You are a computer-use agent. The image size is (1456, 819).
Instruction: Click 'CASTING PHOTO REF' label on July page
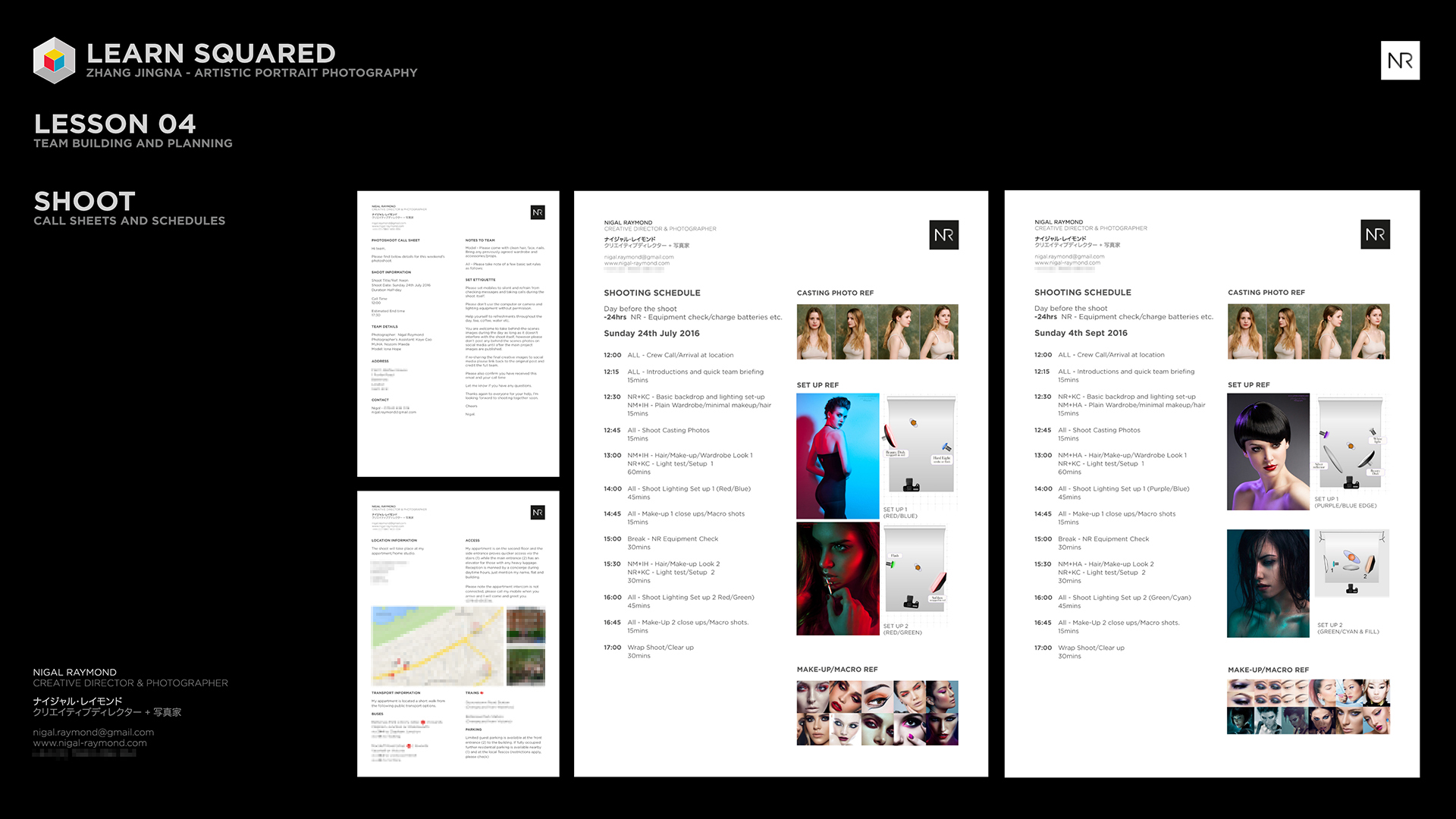(835, 293)
